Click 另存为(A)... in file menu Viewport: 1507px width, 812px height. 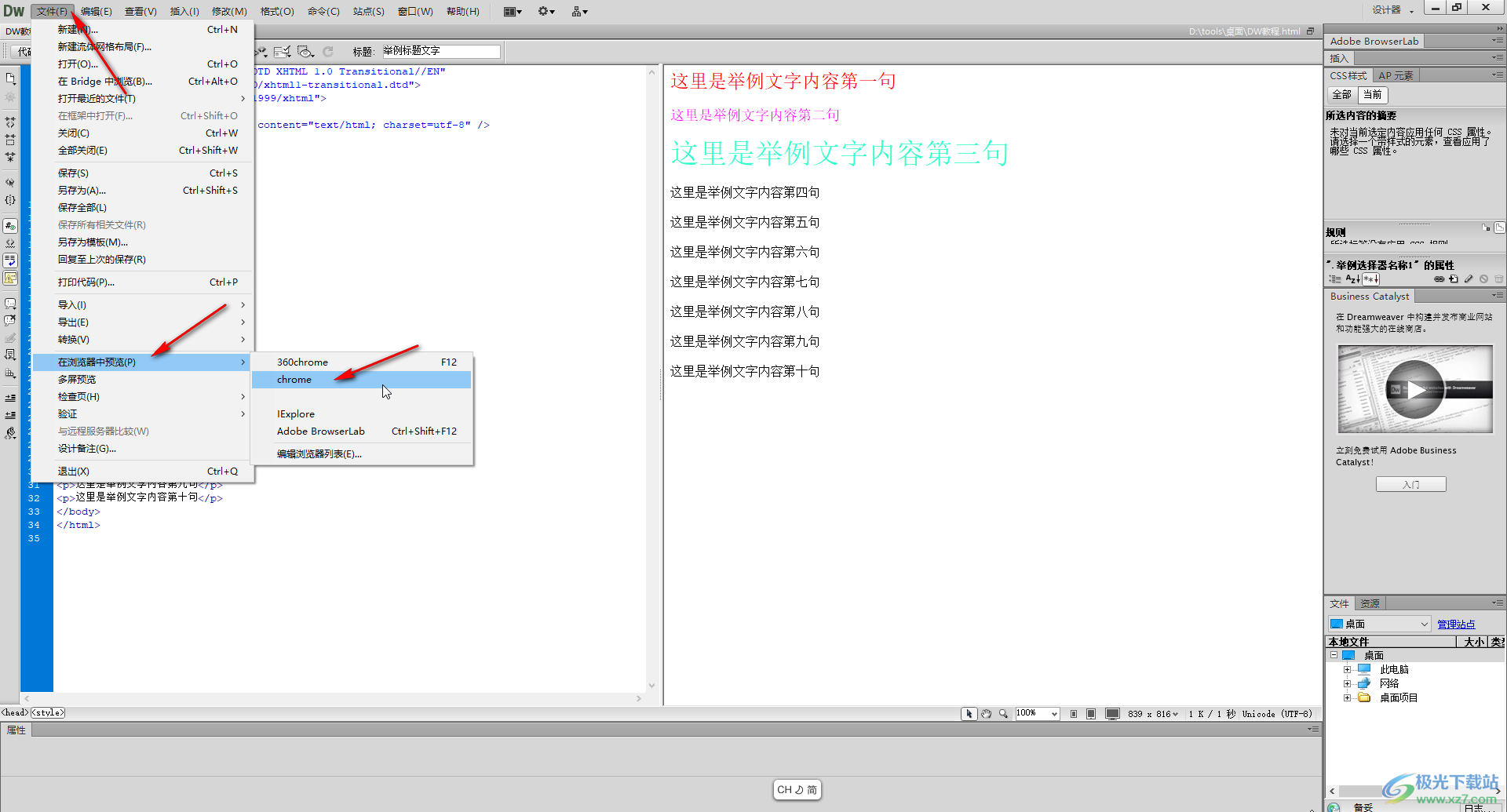coord(143,191)
